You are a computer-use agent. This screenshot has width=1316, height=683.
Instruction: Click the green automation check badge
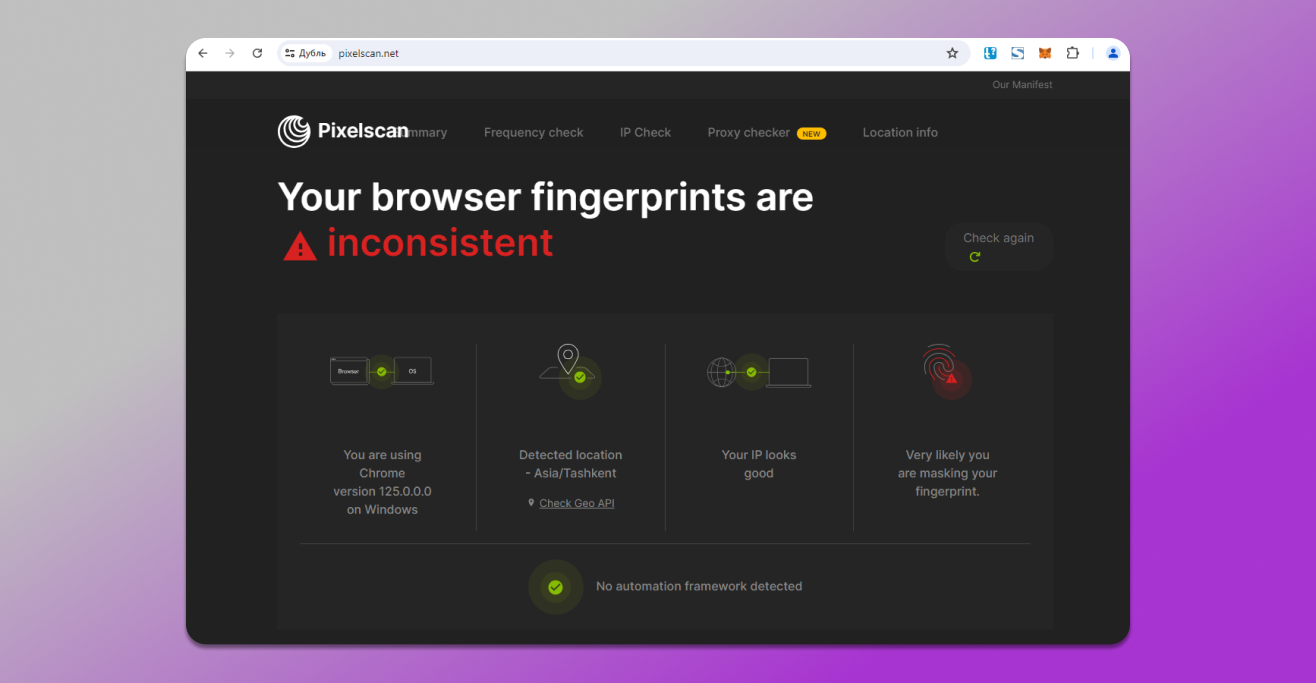click(x=556, y=587)
